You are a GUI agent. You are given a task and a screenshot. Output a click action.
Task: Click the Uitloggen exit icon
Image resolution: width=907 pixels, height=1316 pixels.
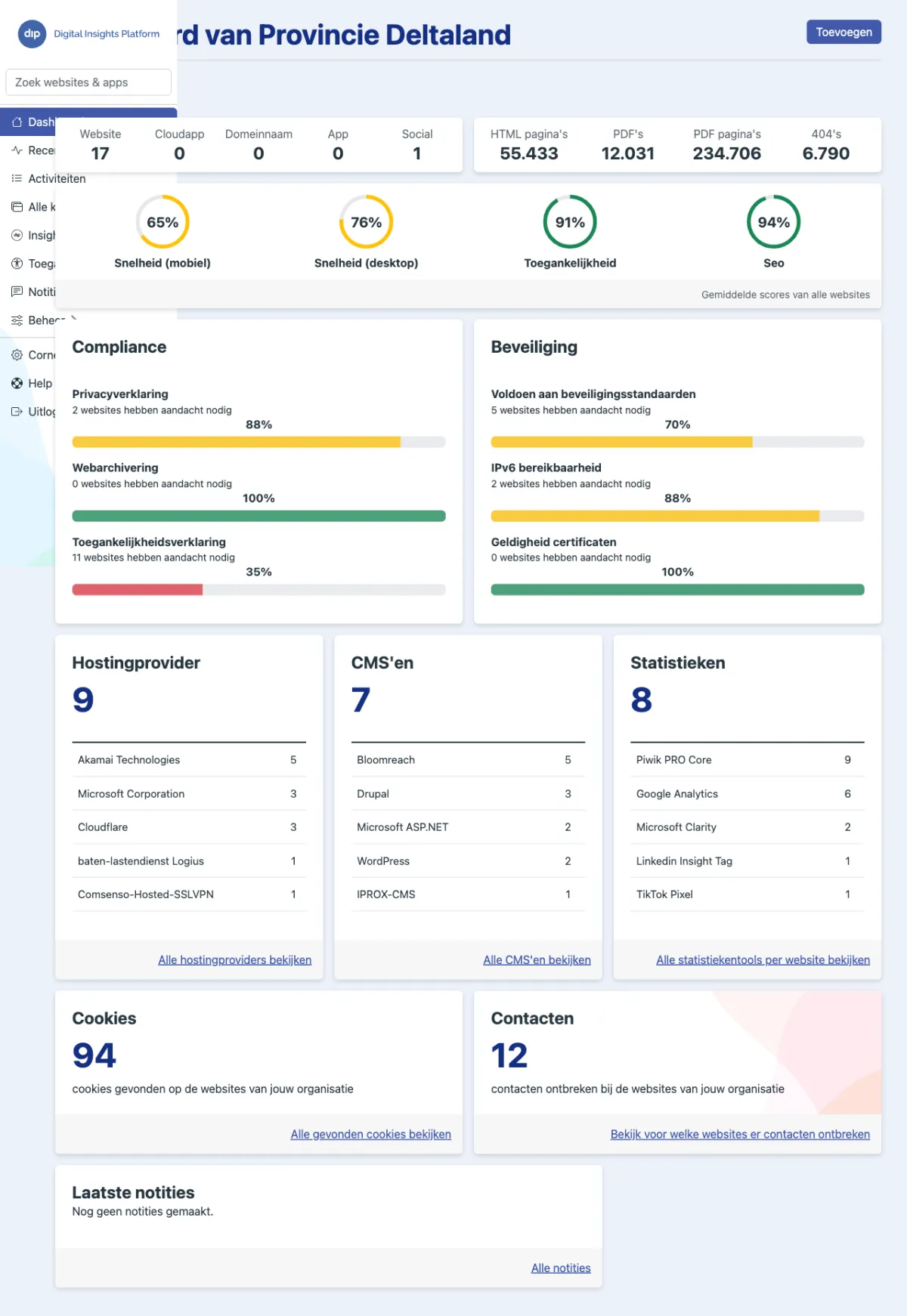coord(17,412)
